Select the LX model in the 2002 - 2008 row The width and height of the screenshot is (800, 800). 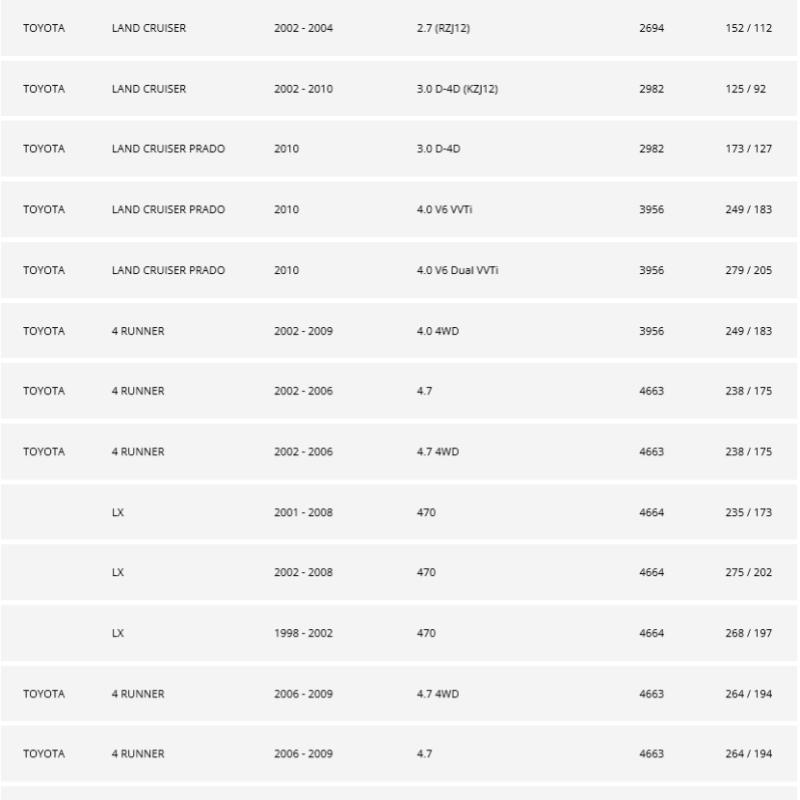pyautogui.click(x=118, y=573)
